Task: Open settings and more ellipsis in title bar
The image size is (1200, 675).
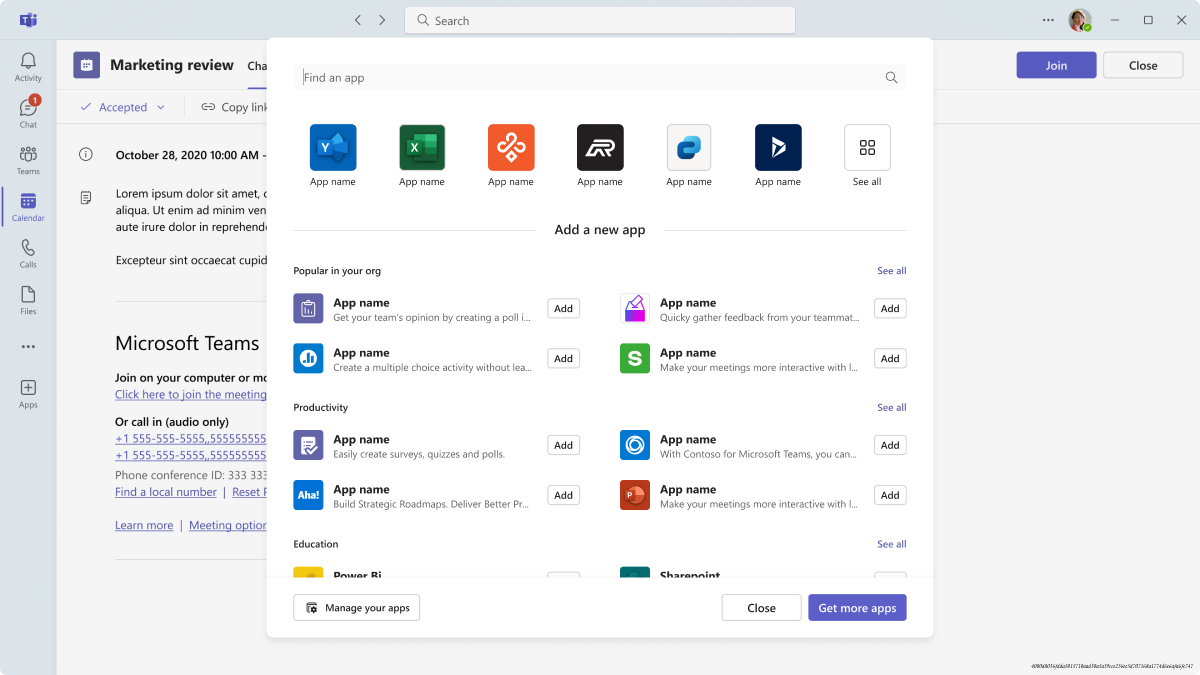Action: (x=1048, y=20)
